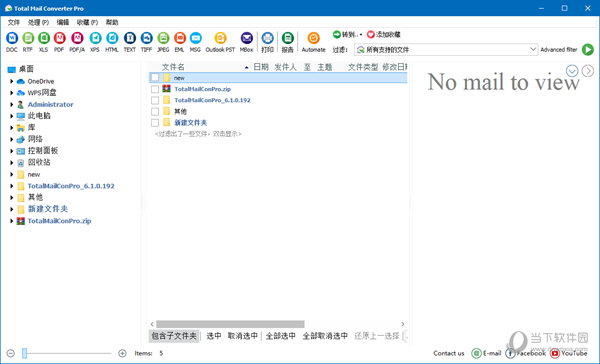Toggle the 包含子文件夹 include subfolders button
Image resolution: width=600 pixels, height=364 pixels.
(174, 336)
